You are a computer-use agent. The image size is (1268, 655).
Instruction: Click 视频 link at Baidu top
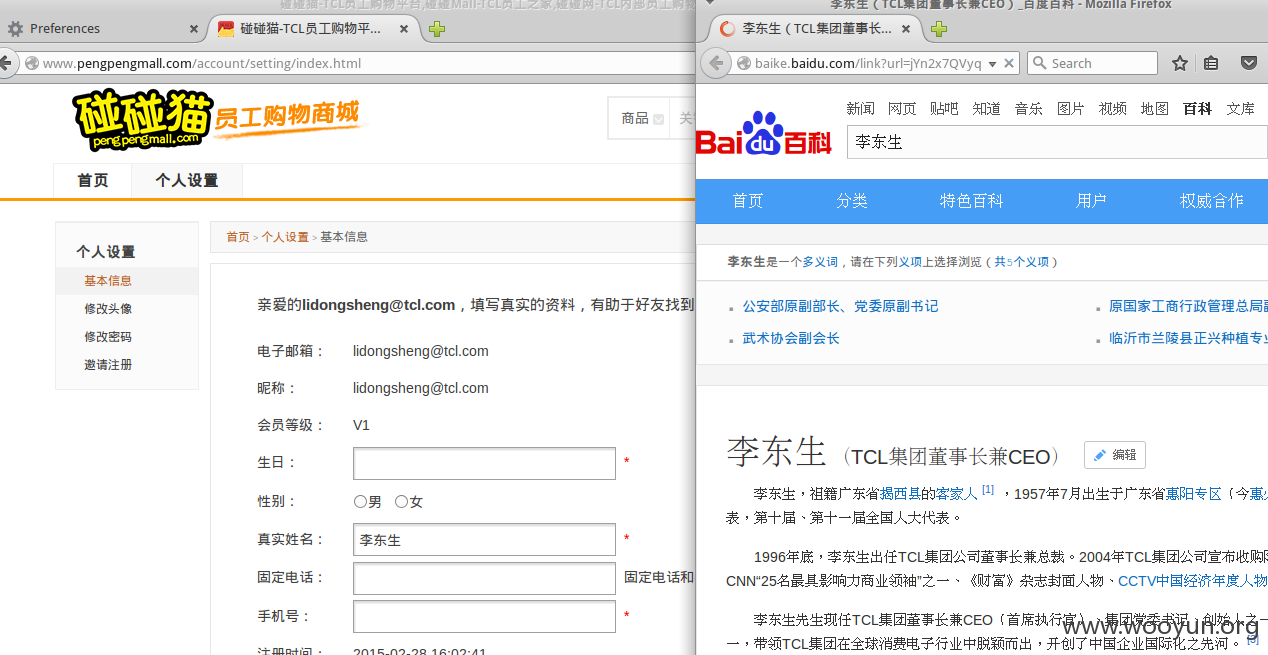click(1112, 108)
